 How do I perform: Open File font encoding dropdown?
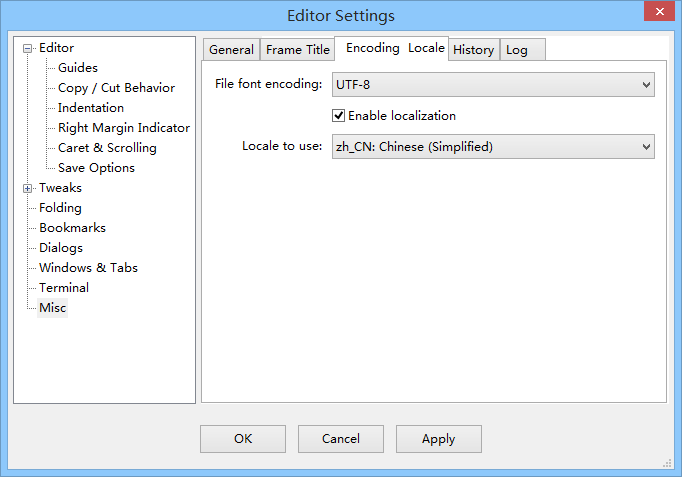(x=493, y=84)
